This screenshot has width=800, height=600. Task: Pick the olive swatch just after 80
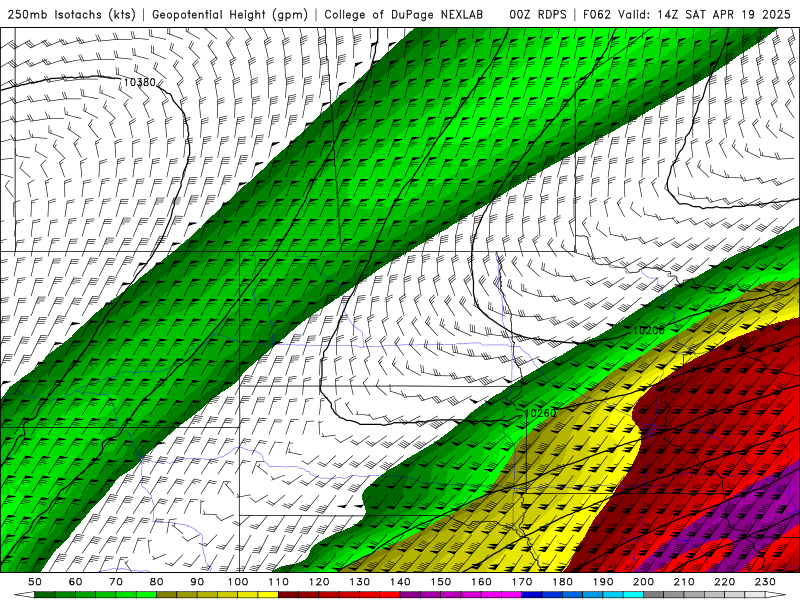pyautogui.click(x=167, y=594)
